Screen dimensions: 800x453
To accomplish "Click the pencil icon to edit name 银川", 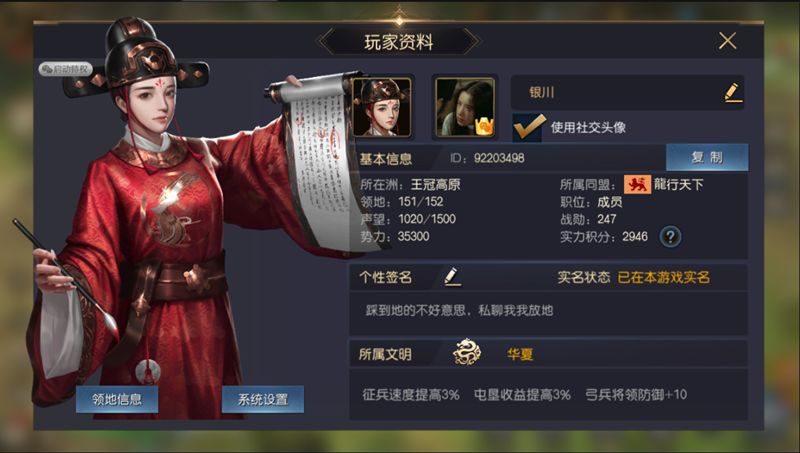I will [733, 92].
